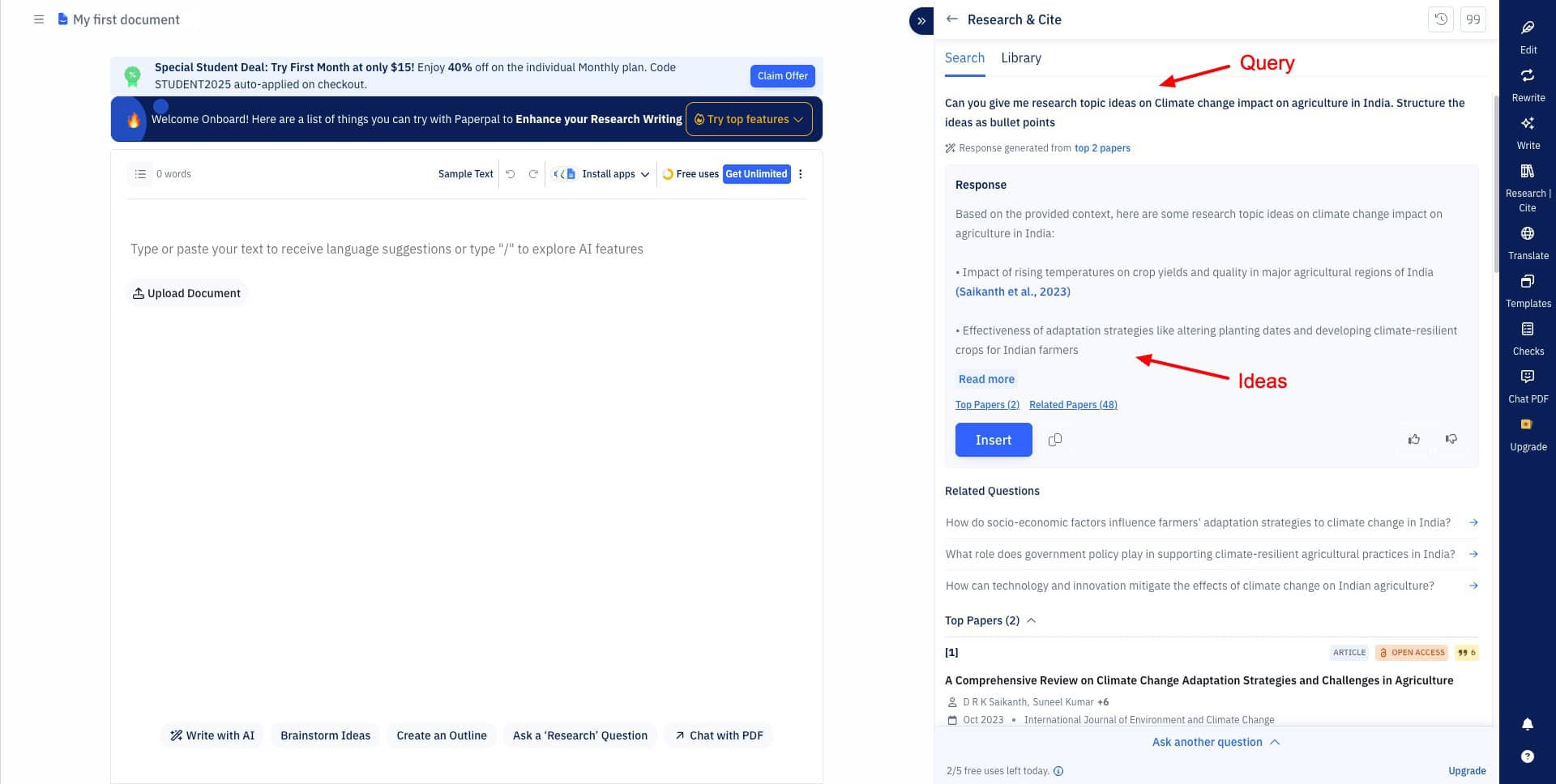
Task: Select the Search tab
Action: [x=964, y=58]
